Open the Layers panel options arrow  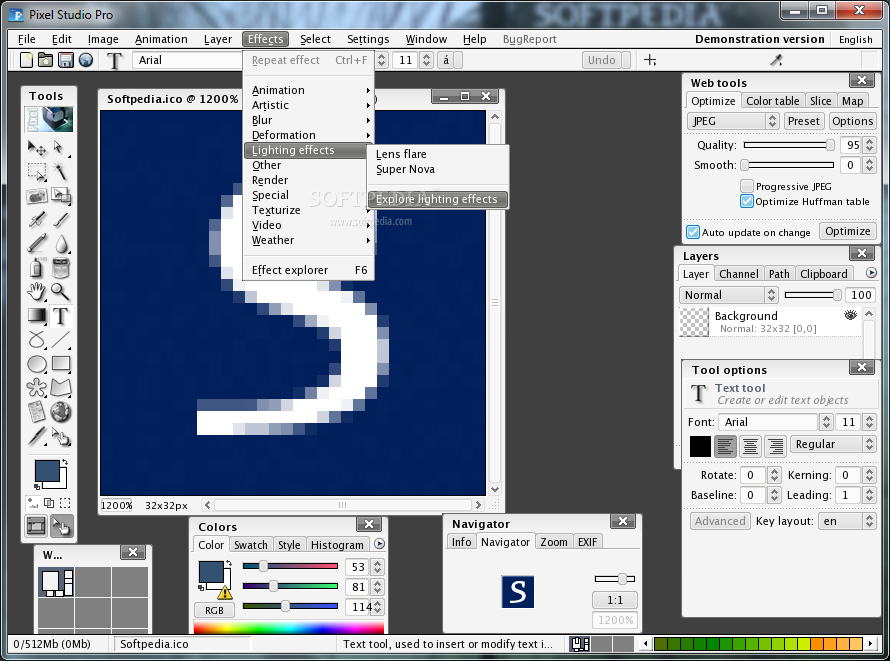tap(871, 273)
